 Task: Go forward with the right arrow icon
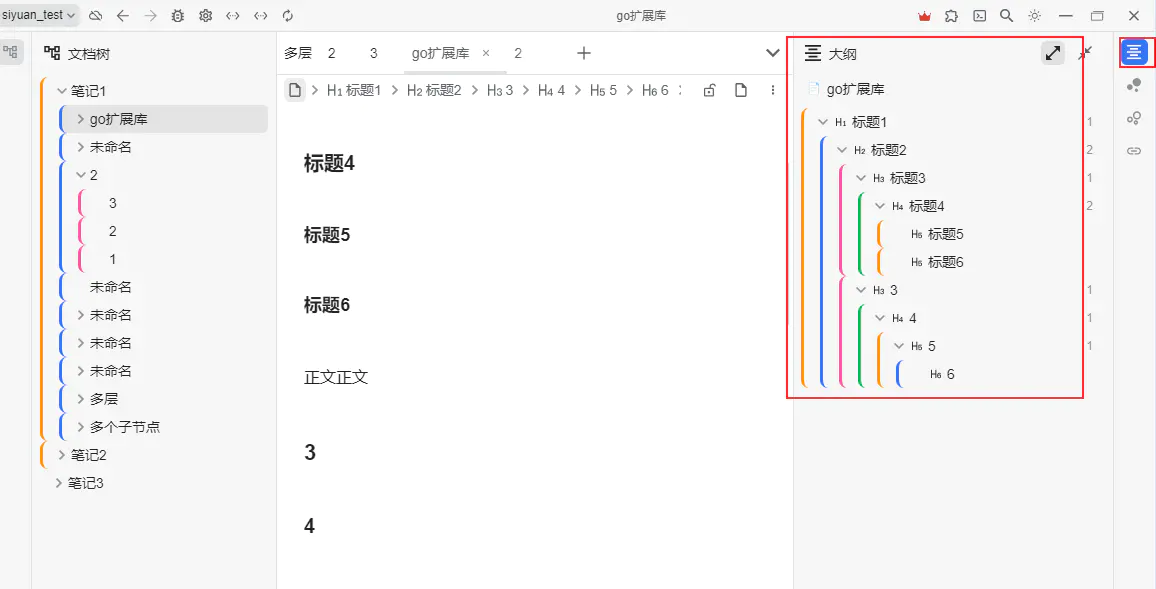point(150,15)
